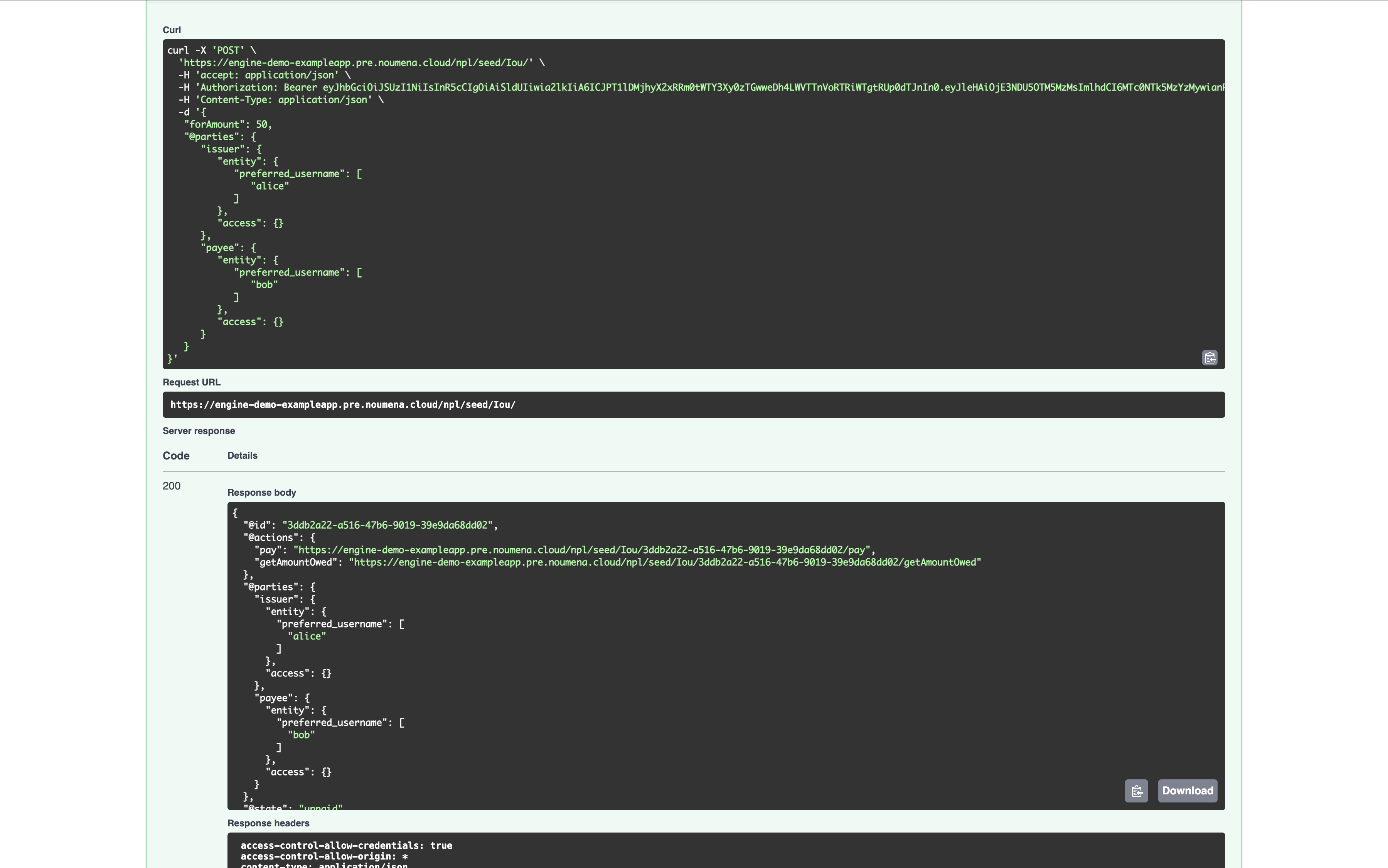This screenshot has width=1388, height=868.
Task: Click the Server response heading
Action: click(x=199, y=431)
